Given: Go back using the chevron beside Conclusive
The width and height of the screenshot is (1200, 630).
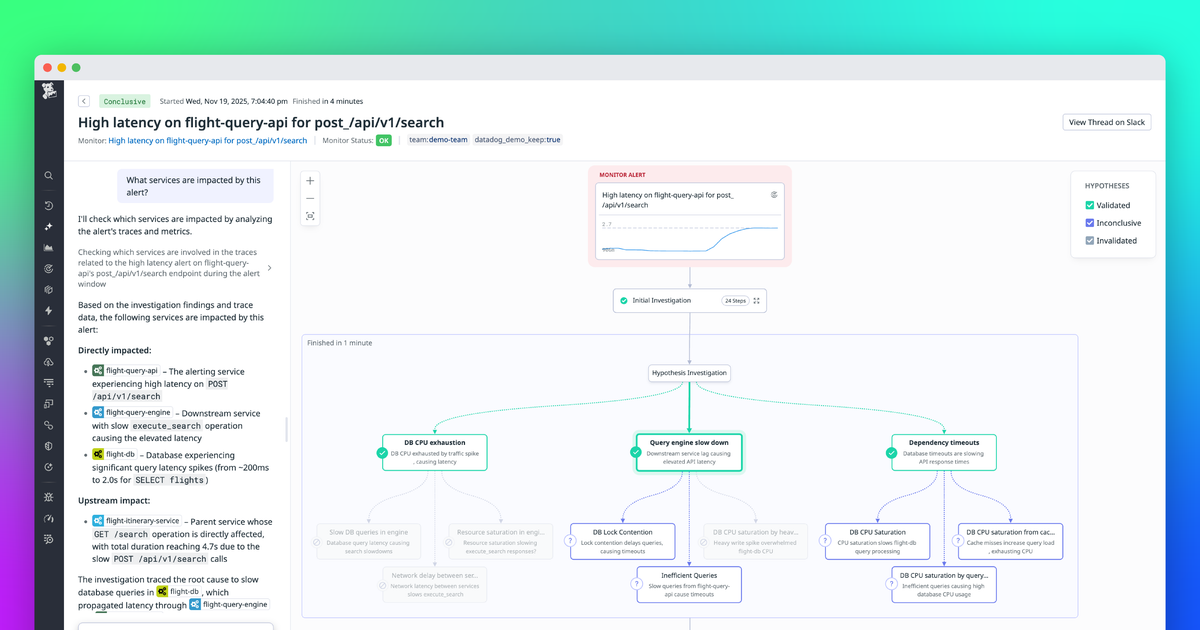Looking at the screenshot, I should 84,101.
